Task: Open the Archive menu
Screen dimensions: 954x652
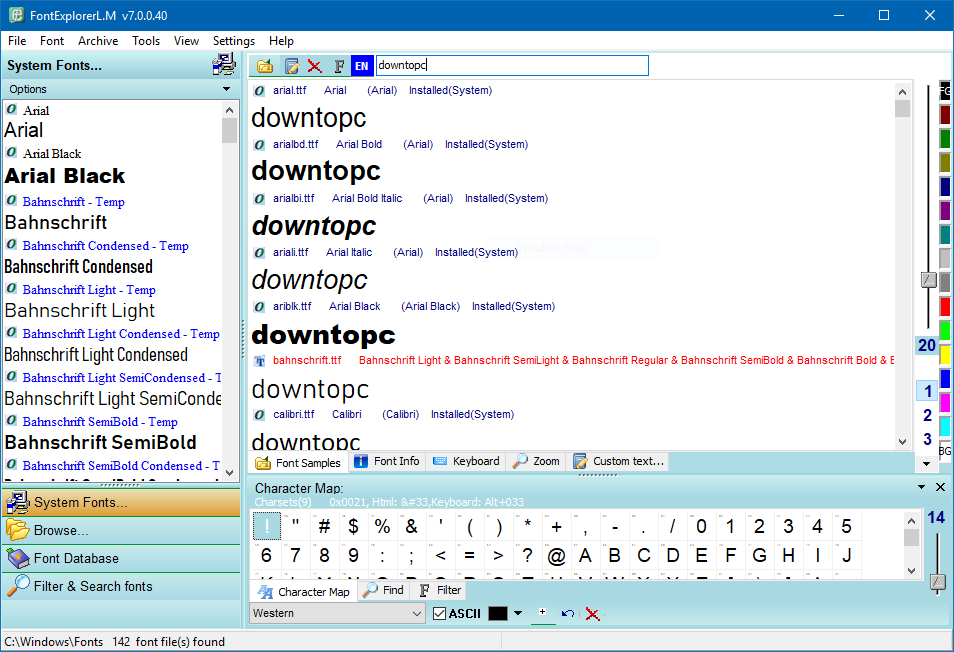Action: [x=98, y=41]
